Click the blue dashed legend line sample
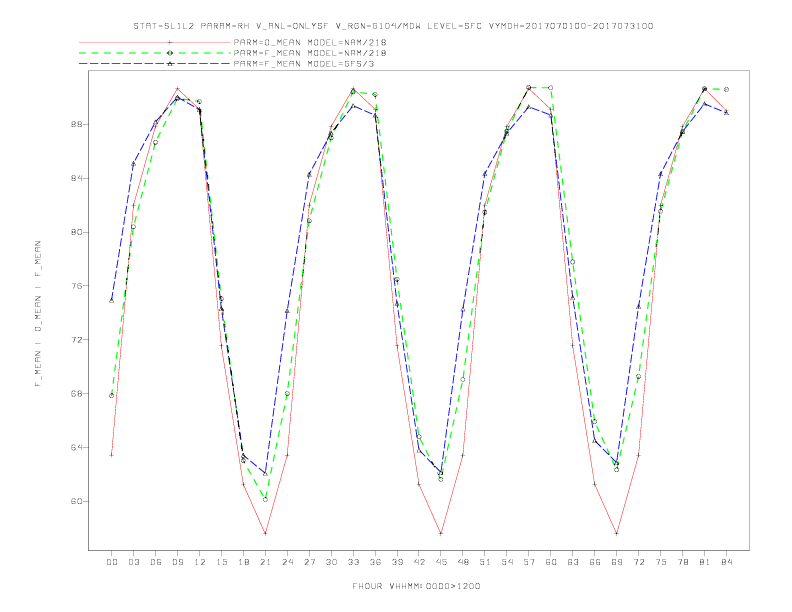 click(155, 64)
